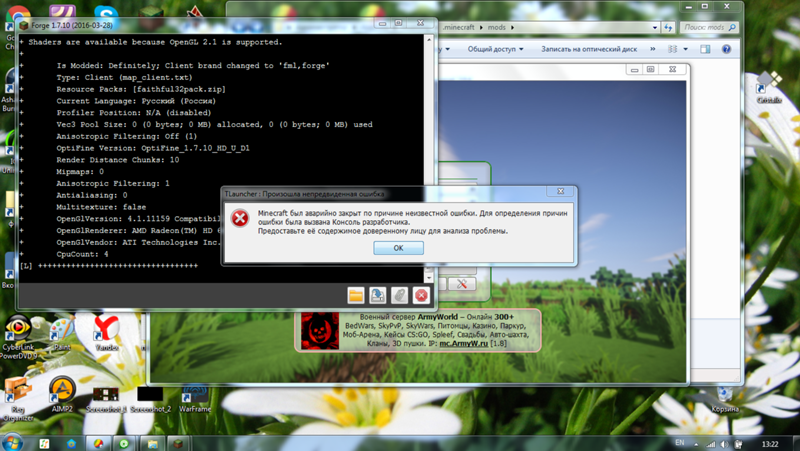Select Screenshot_2 desktop file
The image size is (800, 451).
point(150,399)
